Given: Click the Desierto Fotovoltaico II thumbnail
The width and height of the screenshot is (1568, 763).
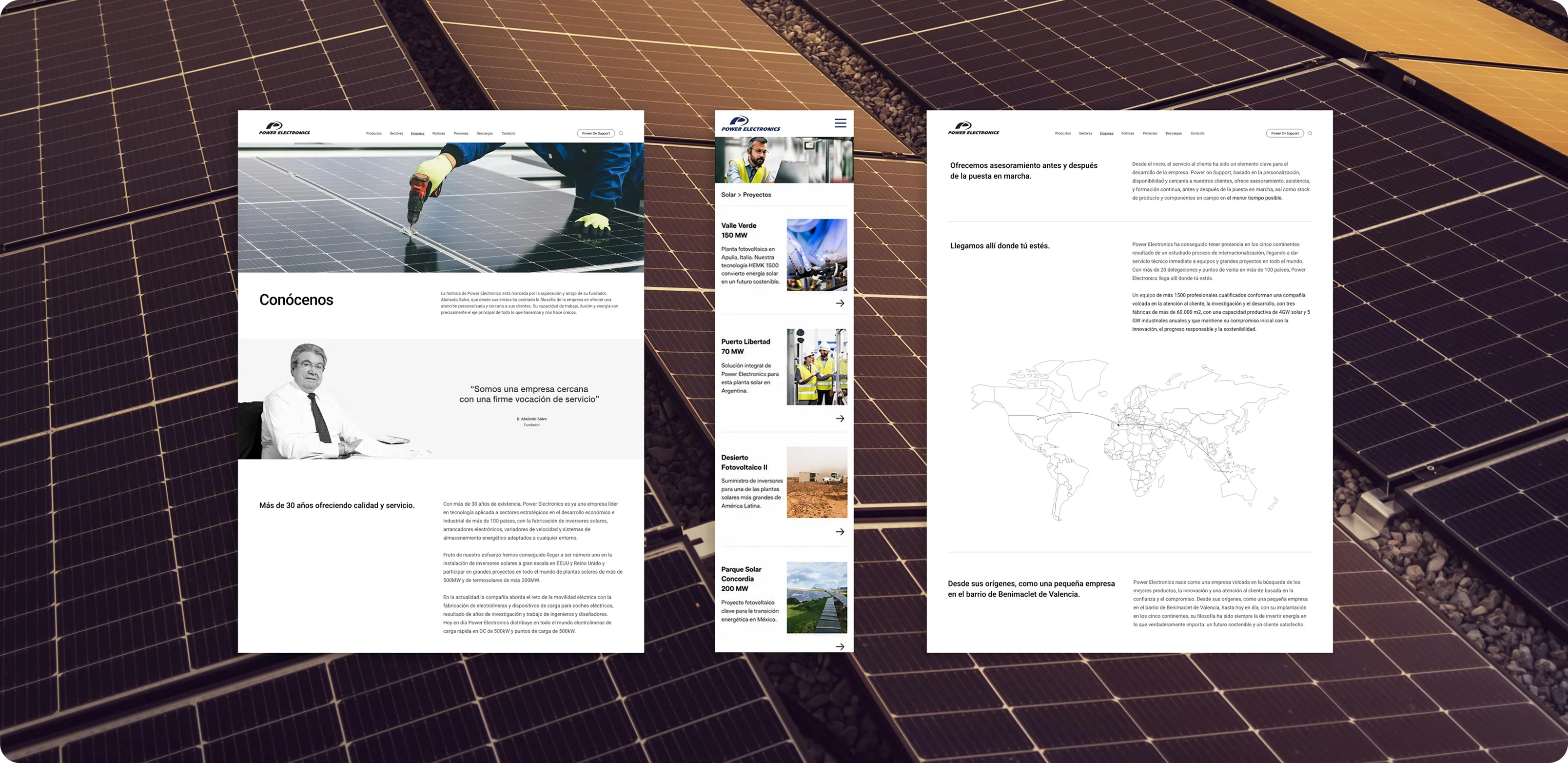Looking at the screenshot, I should point(817,482).
